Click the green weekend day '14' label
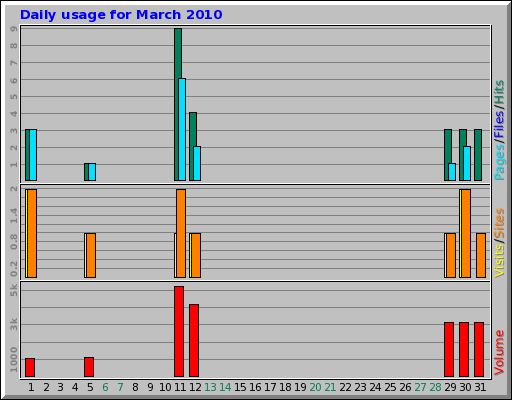This screenshot has height=400, width=512. tap(225, 387)
